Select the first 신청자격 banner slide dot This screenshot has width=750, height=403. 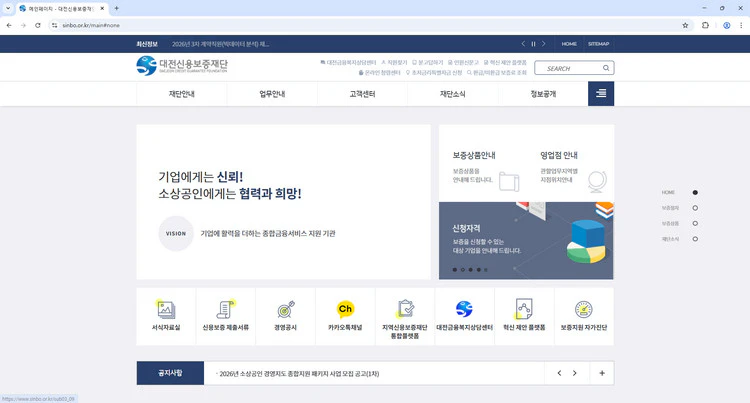coord(454,270)
